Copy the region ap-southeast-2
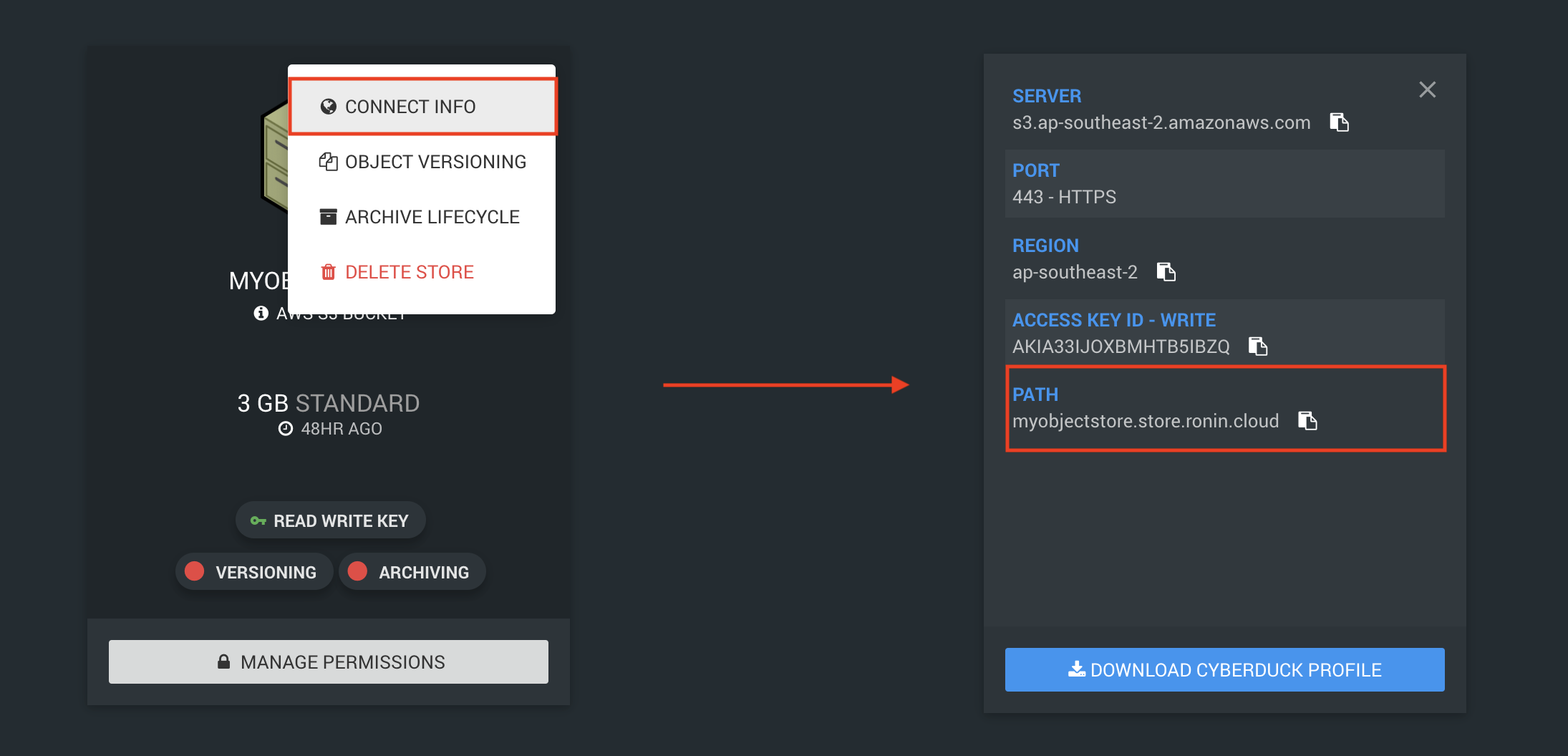 point(1166,272)
